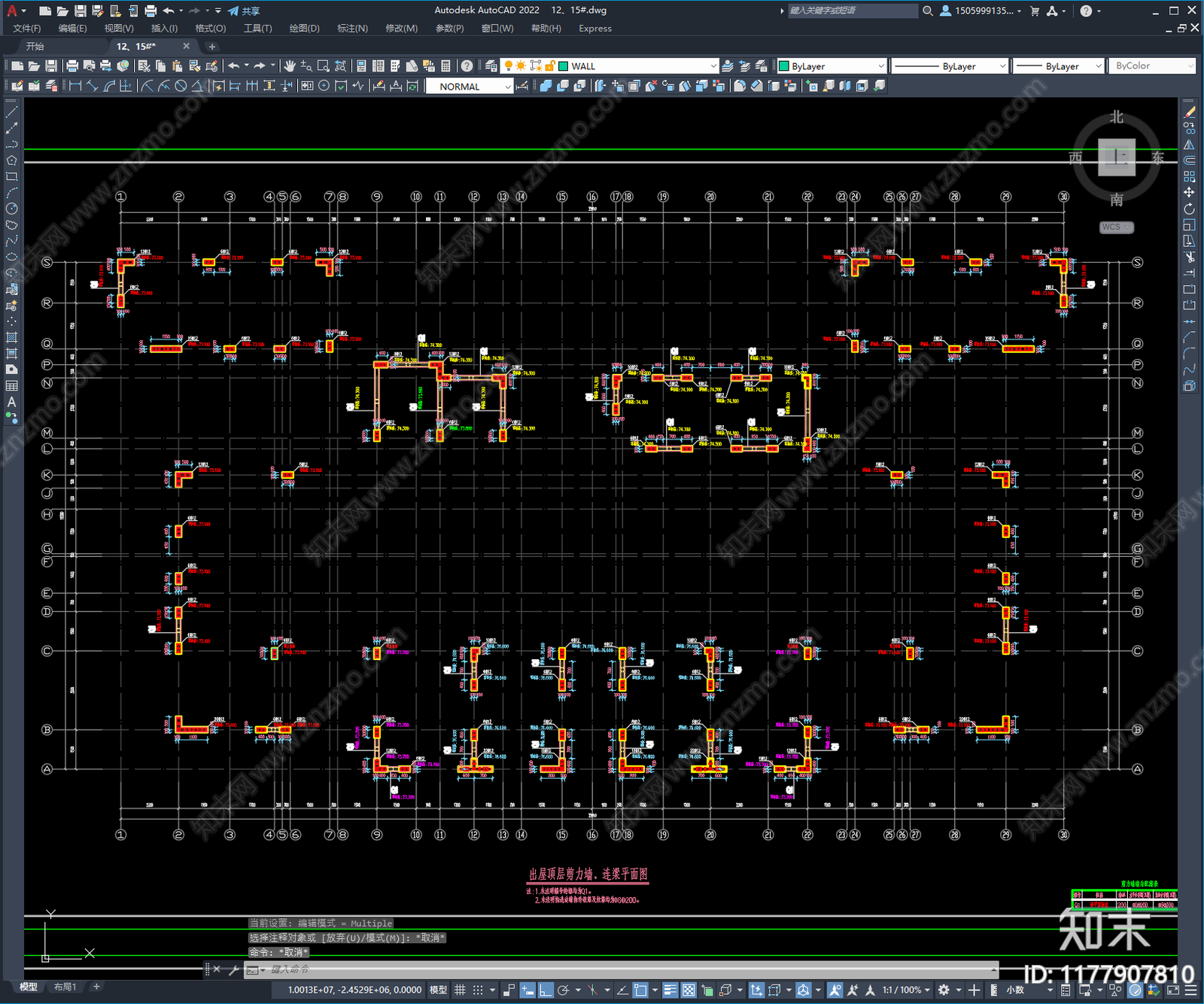
Task: Open the Layer Properties manager icon
Action: point(491,66)
